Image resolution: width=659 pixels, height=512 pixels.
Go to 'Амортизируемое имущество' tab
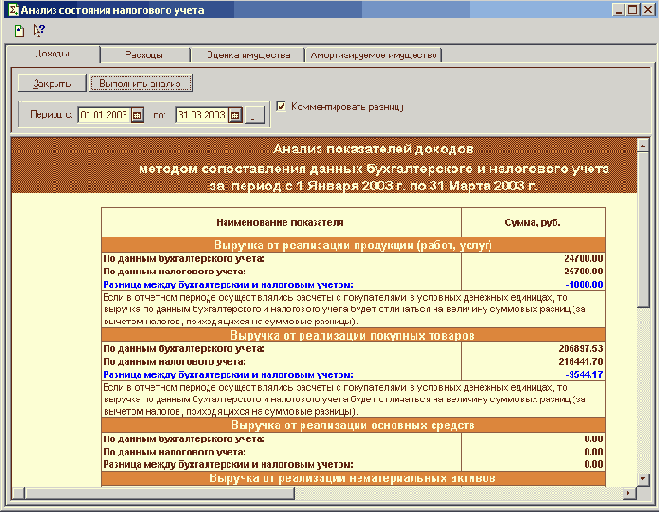pos(374,55)
